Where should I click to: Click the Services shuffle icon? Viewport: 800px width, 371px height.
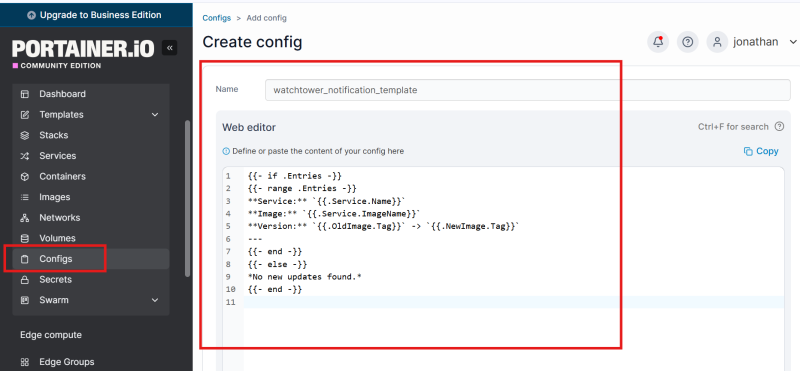(24, 156)
